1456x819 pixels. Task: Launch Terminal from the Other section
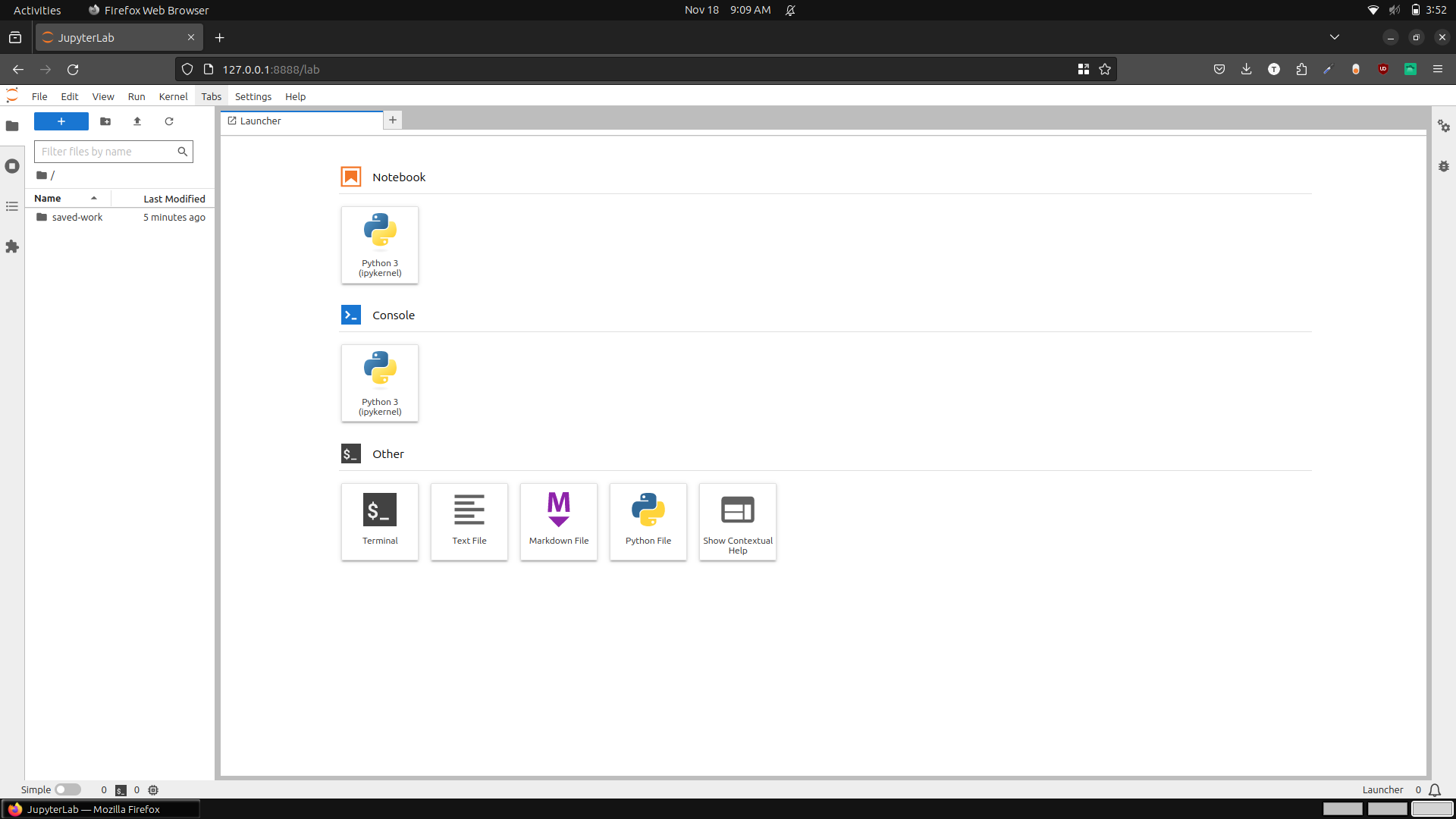(x=380, y=522)
